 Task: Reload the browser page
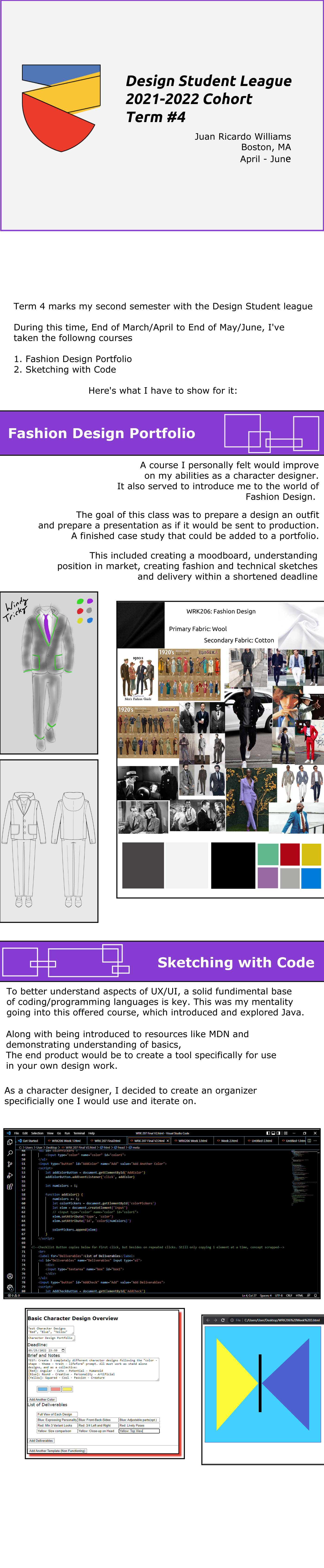coord(223,1320)
